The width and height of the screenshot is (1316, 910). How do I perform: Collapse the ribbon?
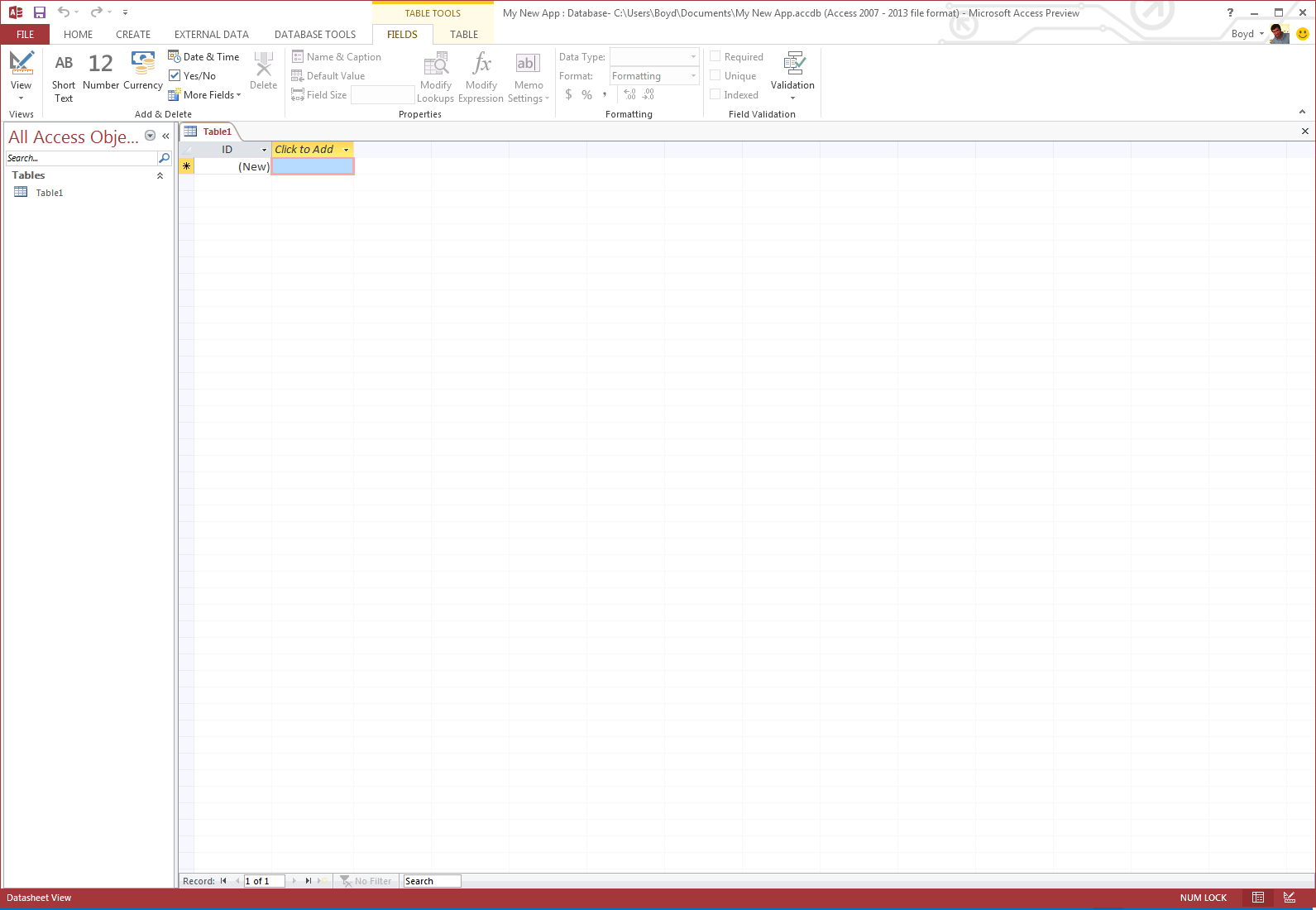1302,112
